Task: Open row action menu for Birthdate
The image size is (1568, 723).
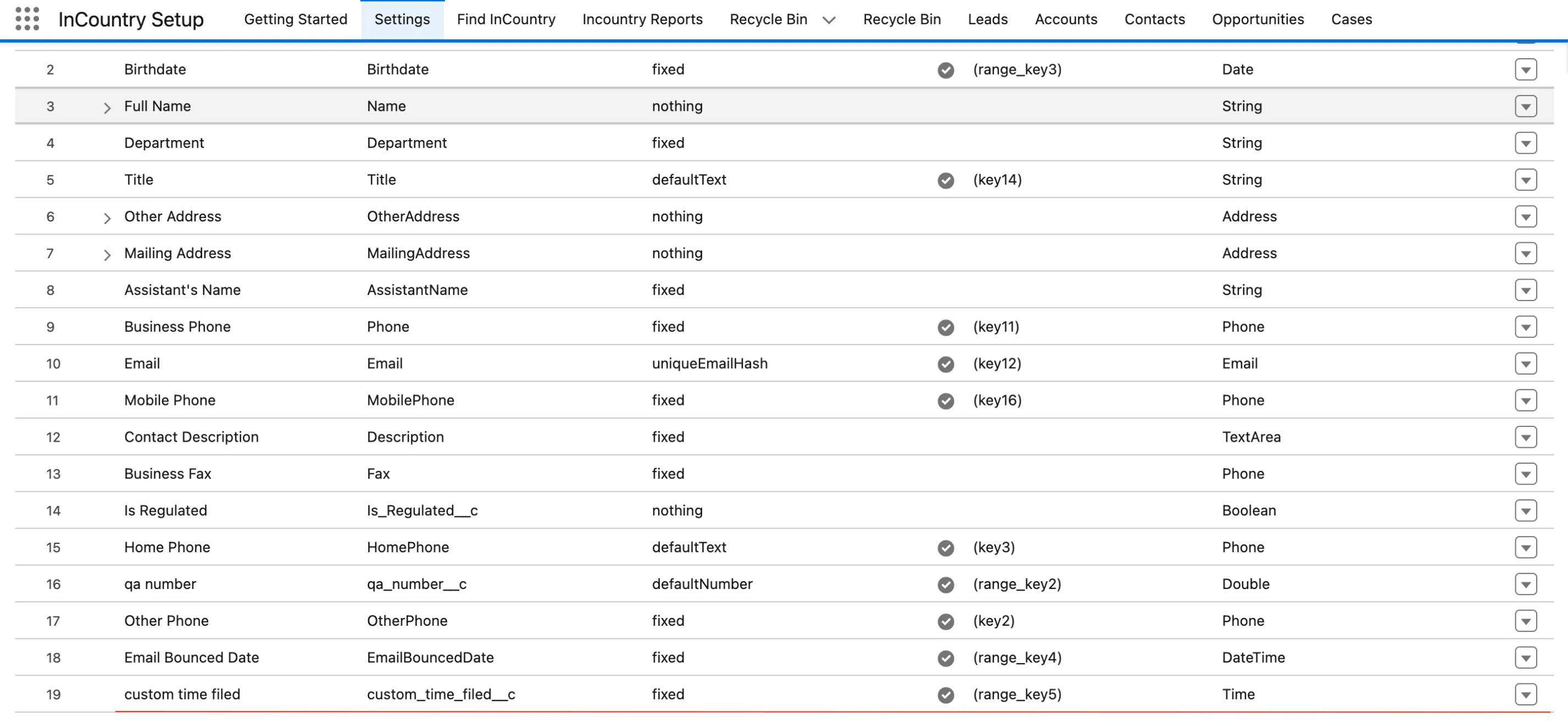Action: click(x=1525, y=69)
